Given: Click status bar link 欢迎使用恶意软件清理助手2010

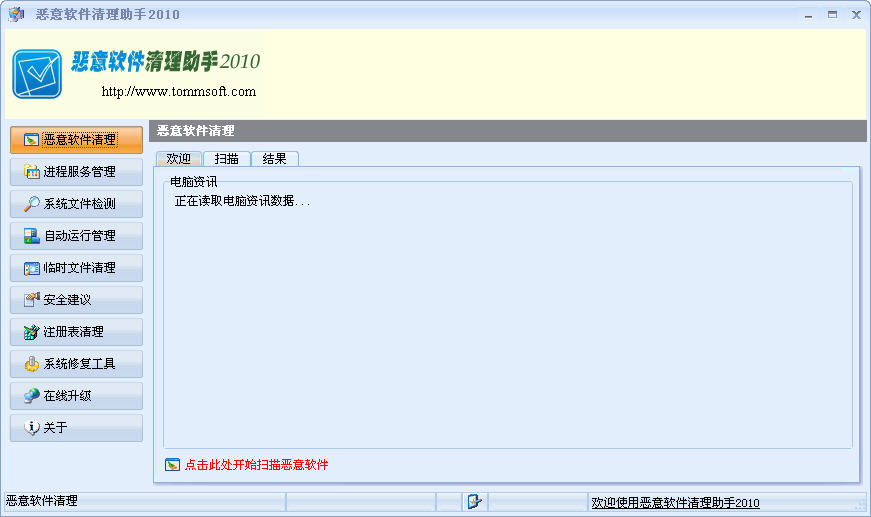Looking at the screenshot, I should 675,503.
